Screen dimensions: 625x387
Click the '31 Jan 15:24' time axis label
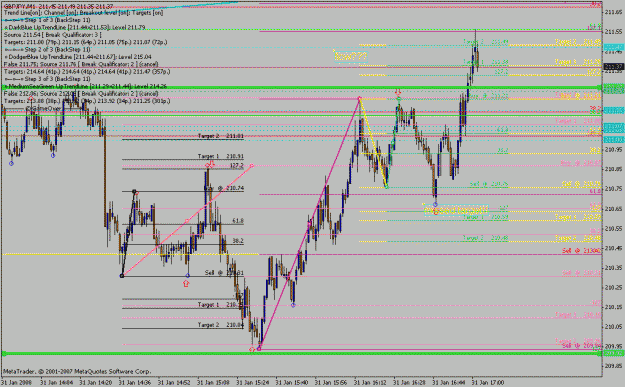pyautogui.click(x=252, y=382)
